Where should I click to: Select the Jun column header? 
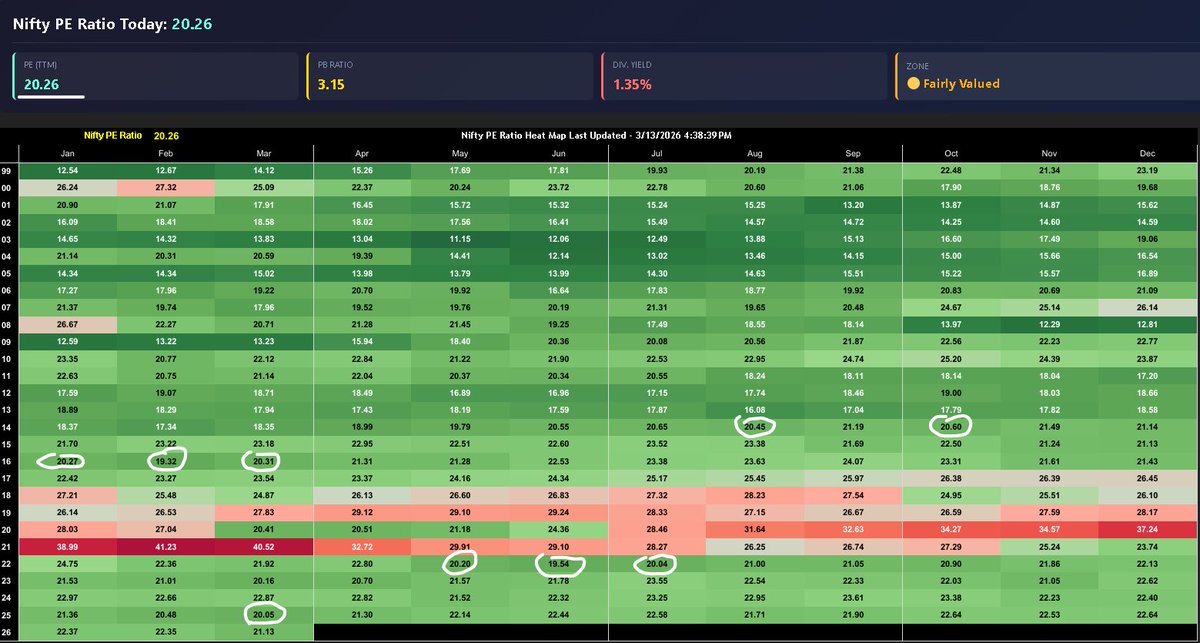(x=558, y=153)
